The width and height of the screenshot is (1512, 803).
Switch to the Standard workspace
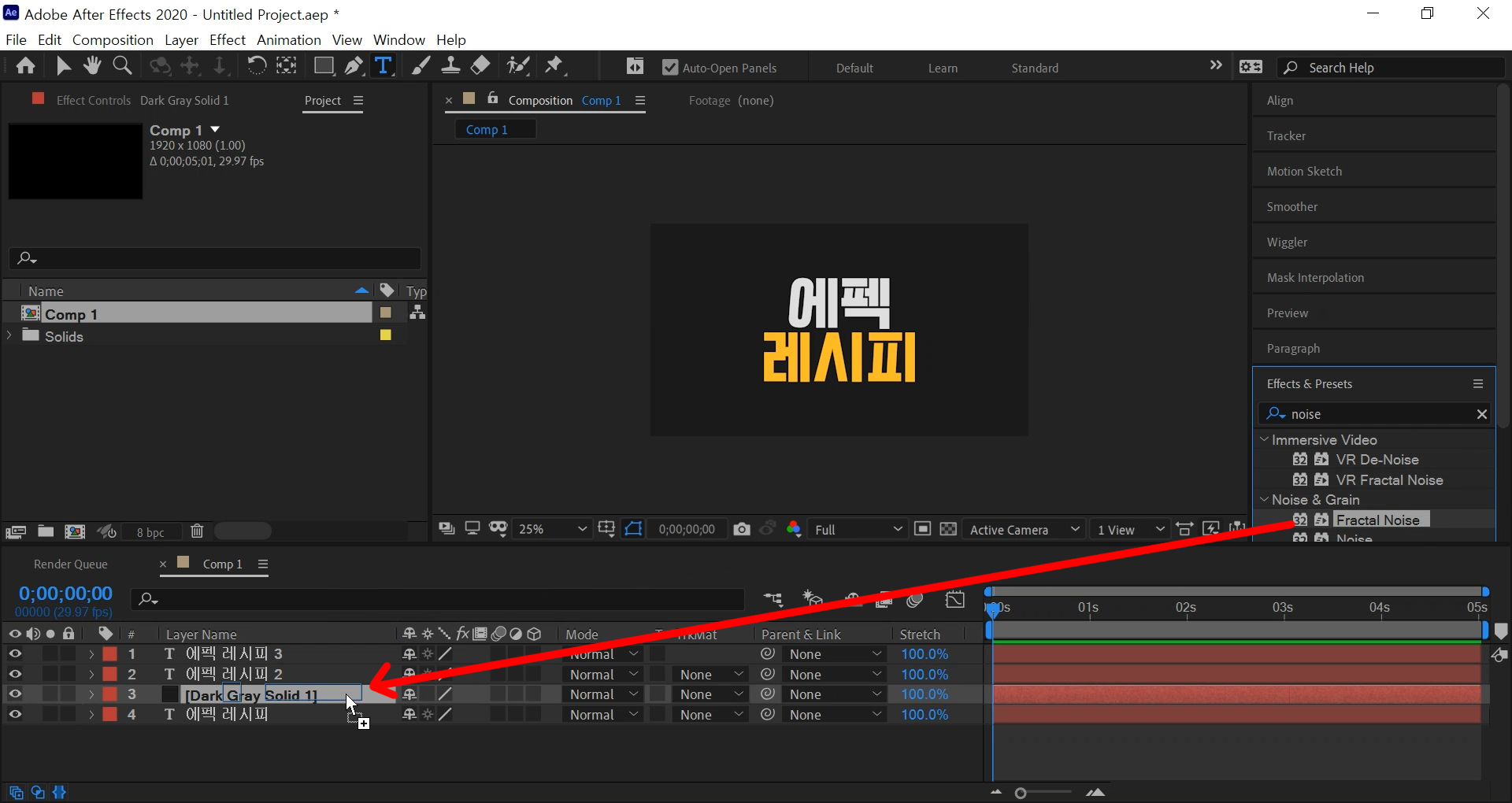pyautogui.click(x=1035, y=68)
